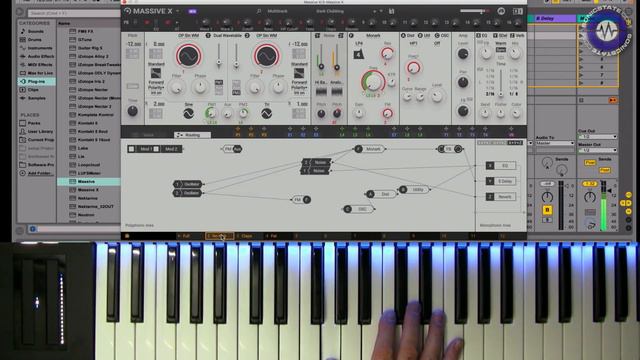
Task: Select the Clips category icon
Action: pos(23,89)
